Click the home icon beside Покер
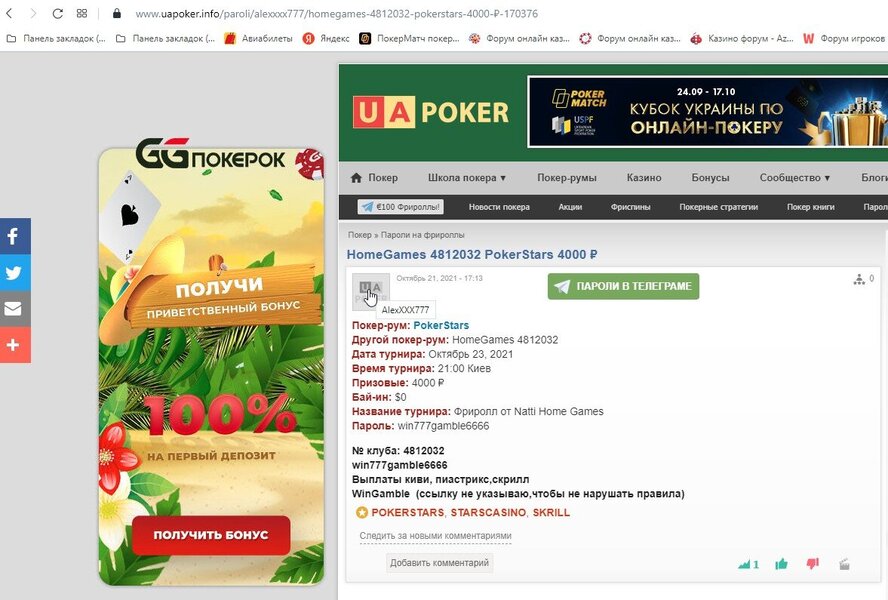This screenshot has width=888, height=600. tap(356, 178)
